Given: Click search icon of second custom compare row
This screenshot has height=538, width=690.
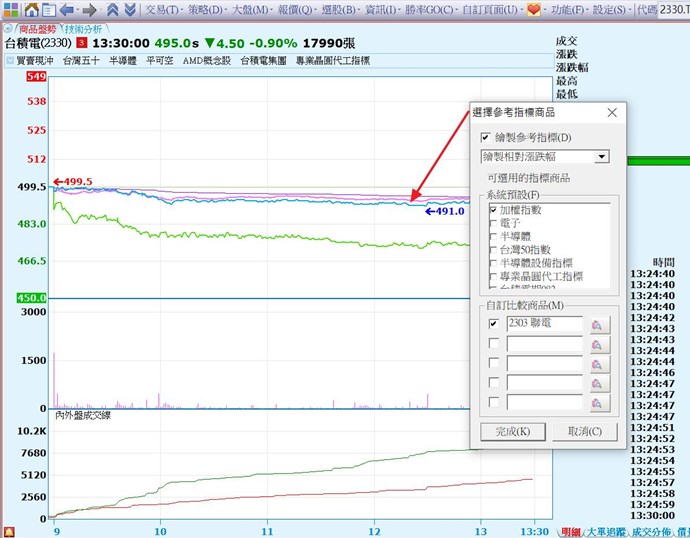Looking at the screenshot, I should pyautogui.click(x=597, y=344).
